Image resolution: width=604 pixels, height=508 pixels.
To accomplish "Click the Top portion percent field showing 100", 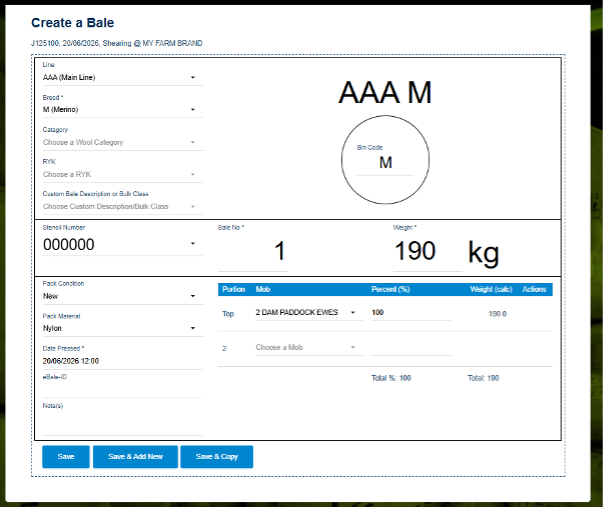I will (x=411, y=312).
